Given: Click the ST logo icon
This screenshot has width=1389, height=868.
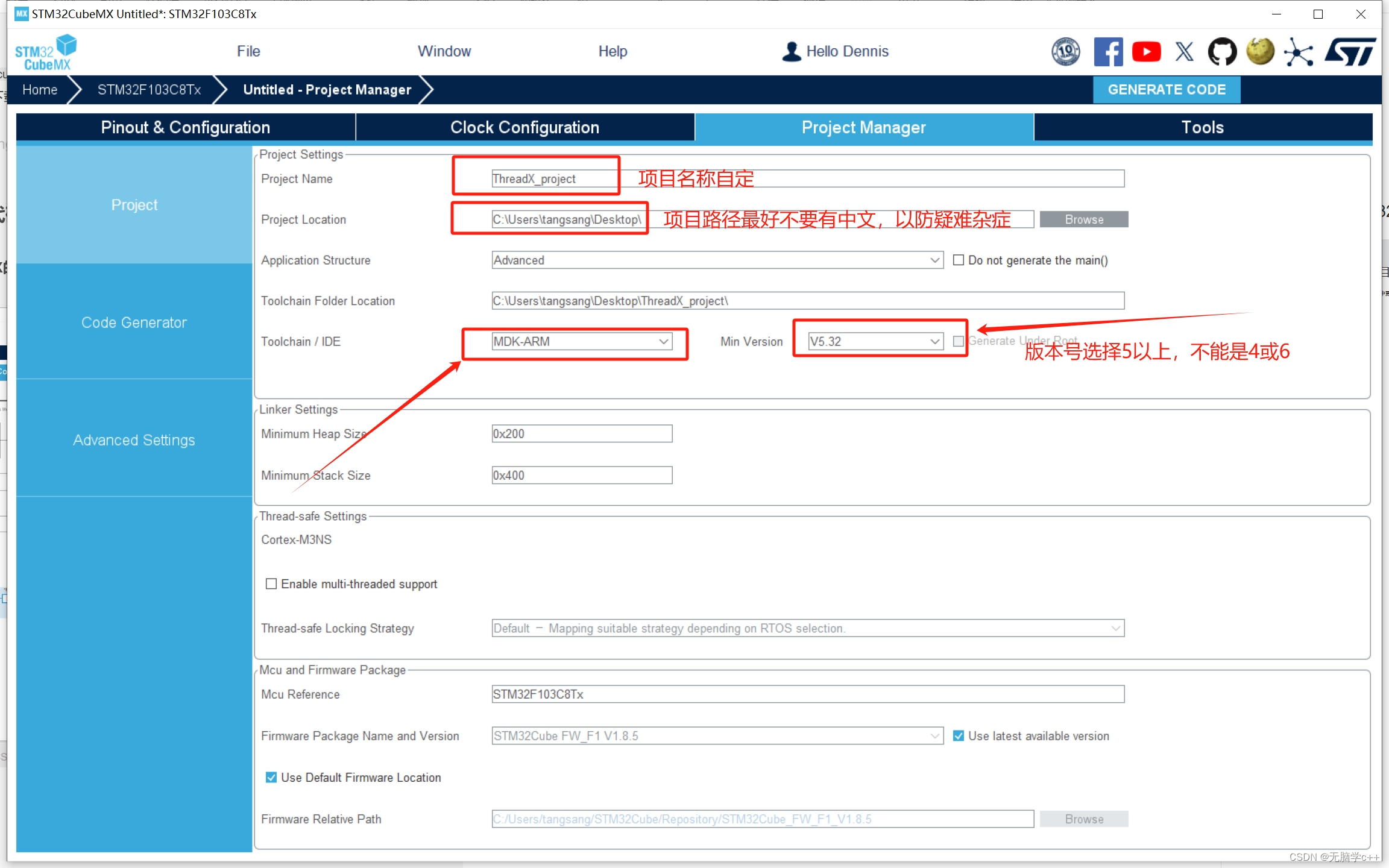Looking at the screenshot, I should (1350, 52).
